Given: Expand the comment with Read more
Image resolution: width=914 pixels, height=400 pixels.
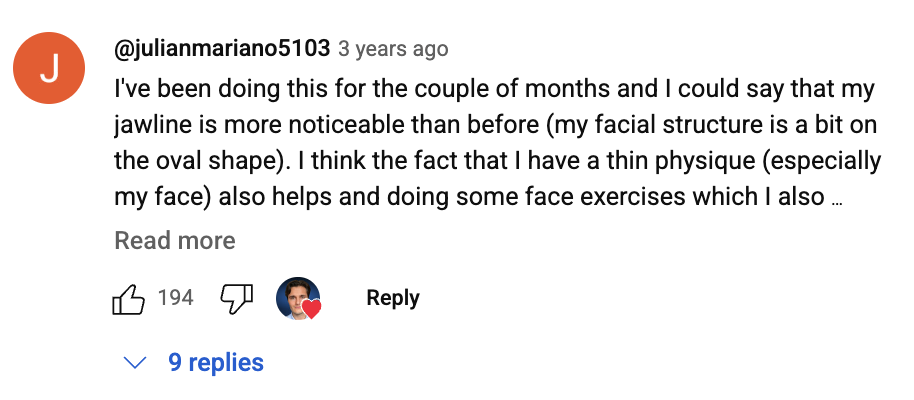Looking at the screenshot, I should [x=175, y=240].
